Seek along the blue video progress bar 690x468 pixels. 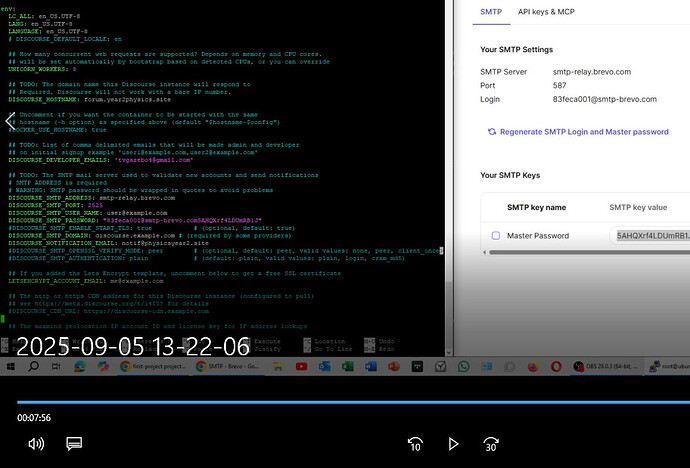tap(353, 402)
